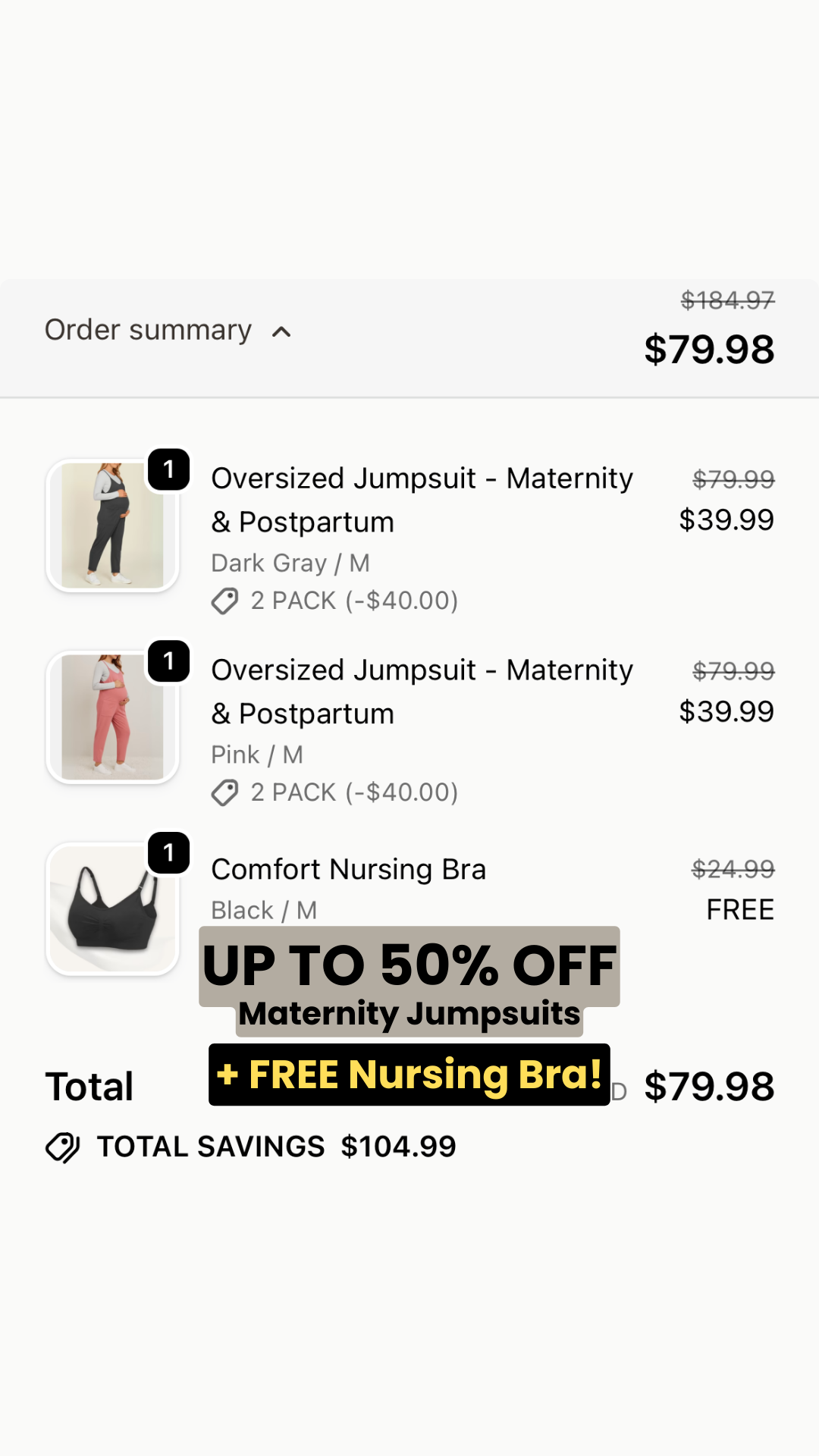Open the black nursing bra thumbnail
The image size is (819, 1456).
pyautogui.click(x=112, y=909)
